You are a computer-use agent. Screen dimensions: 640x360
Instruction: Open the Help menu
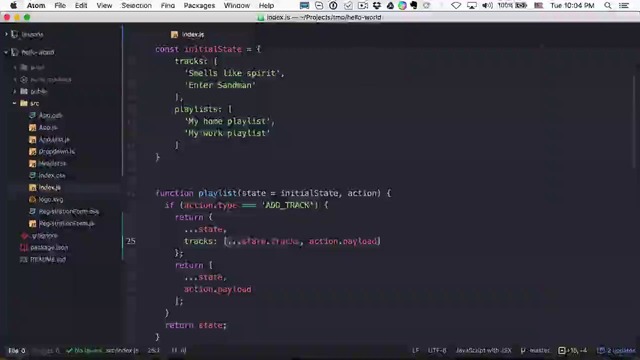(266, 5)
